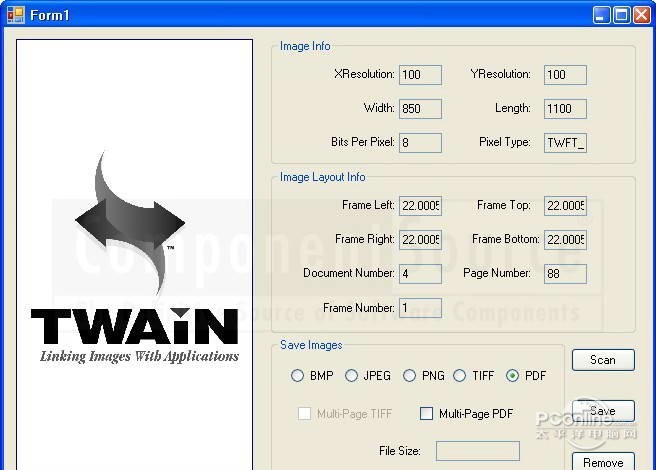Click the Document Number field
The image size is (656, 470).
tap(420, 274)
